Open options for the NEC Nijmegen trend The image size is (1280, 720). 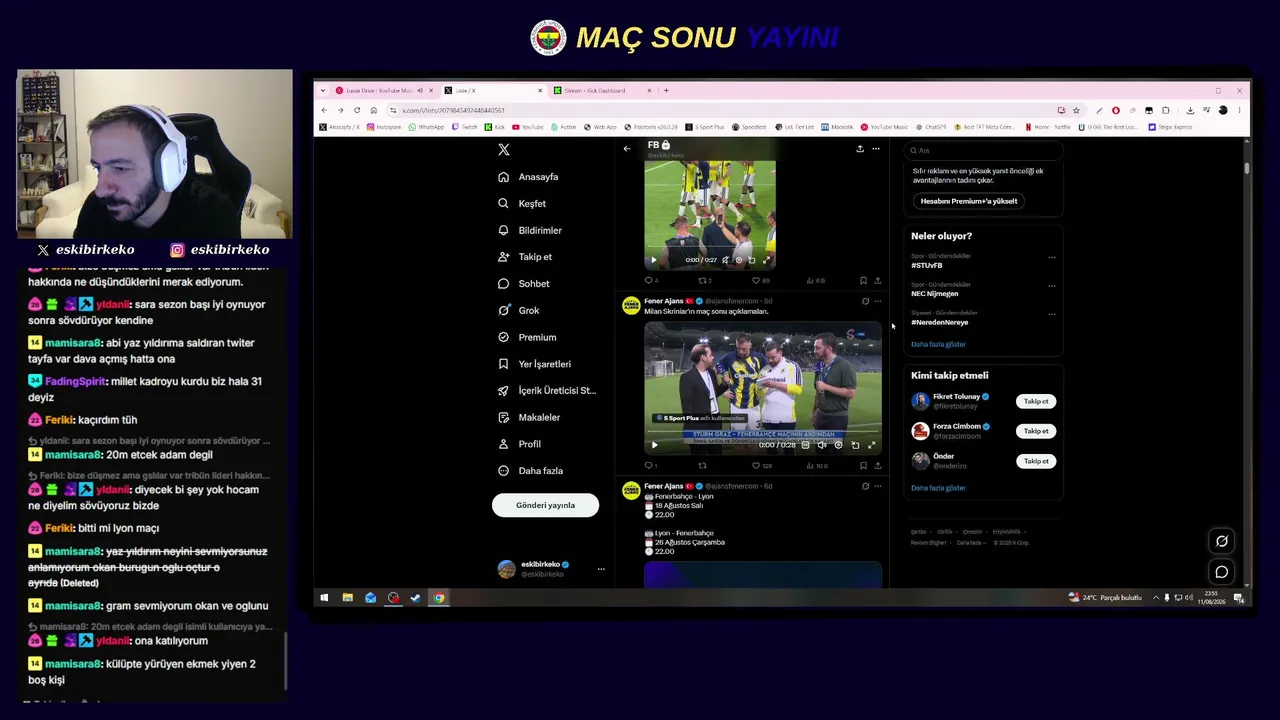[1051, 285]
